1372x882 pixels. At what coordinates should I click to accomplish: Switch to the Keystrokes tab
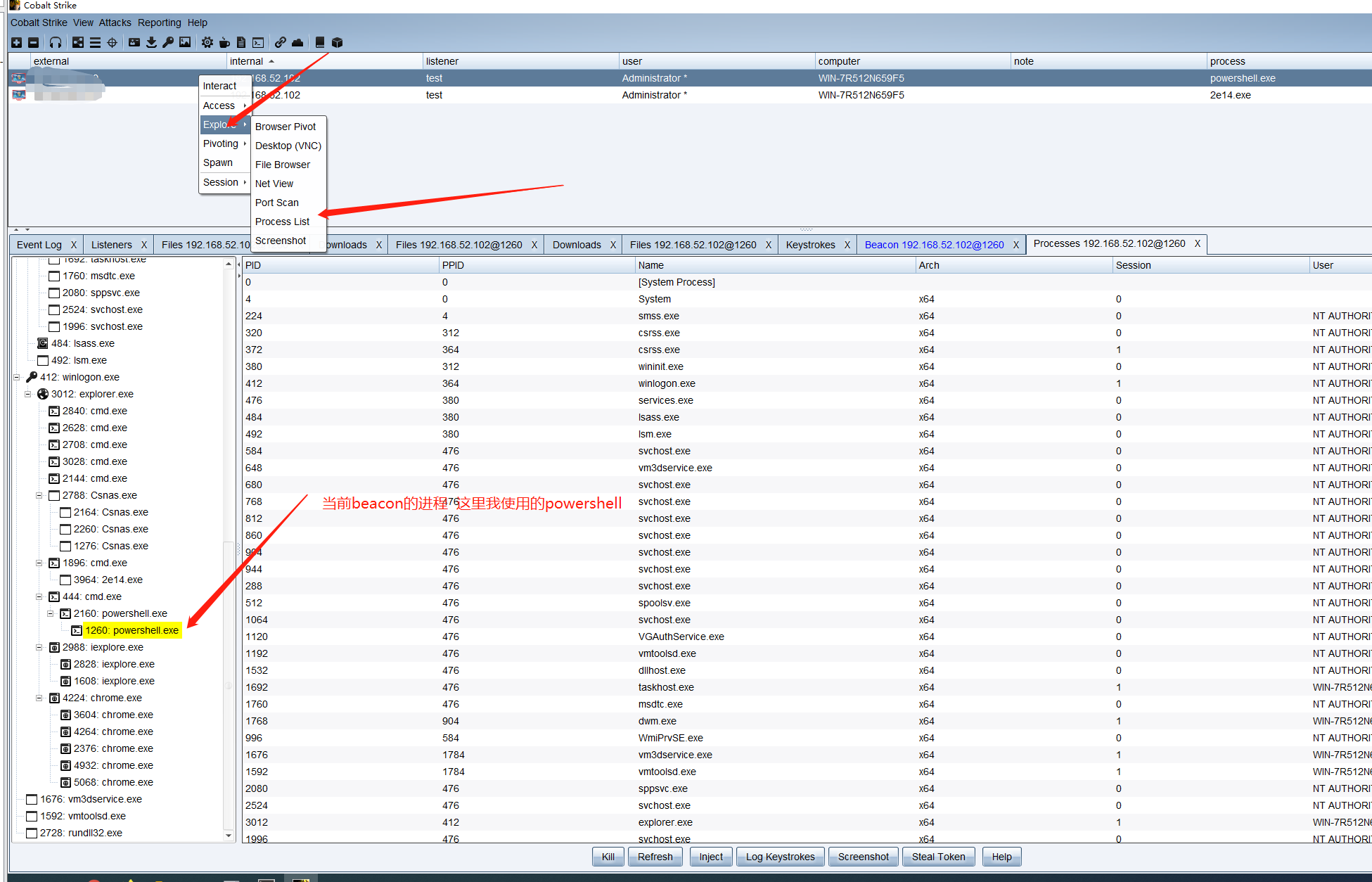(x=810, y=245)
